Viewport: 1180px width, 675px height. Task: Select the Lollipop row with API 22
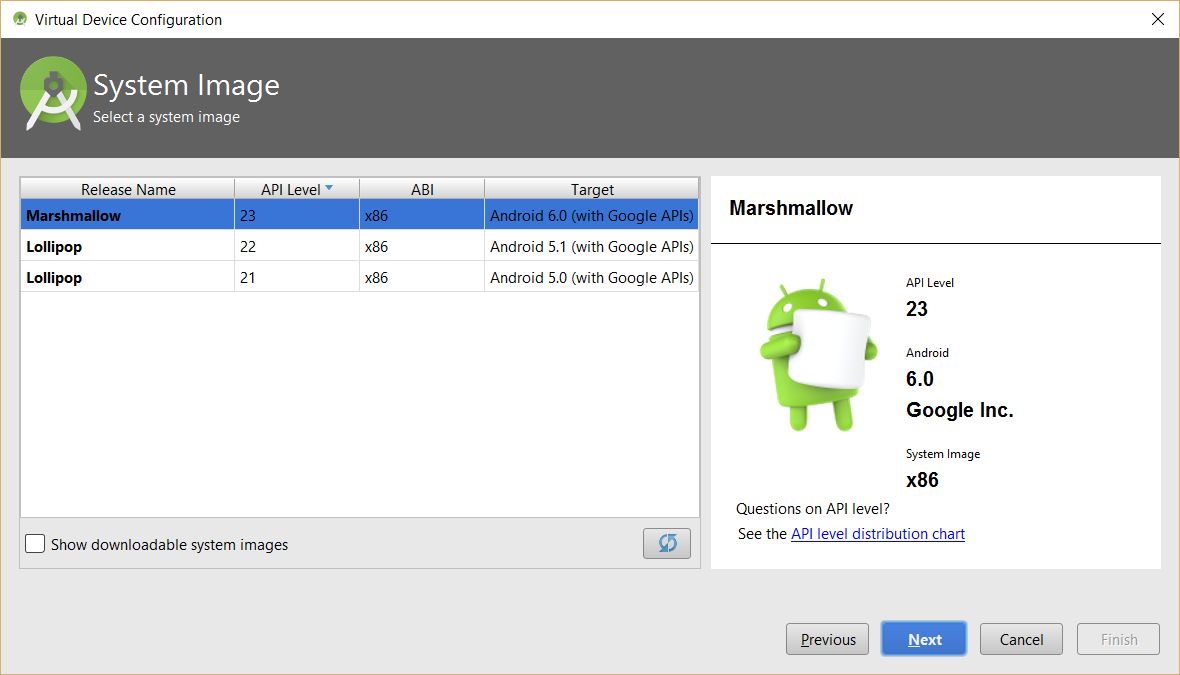tap(360, 246)
